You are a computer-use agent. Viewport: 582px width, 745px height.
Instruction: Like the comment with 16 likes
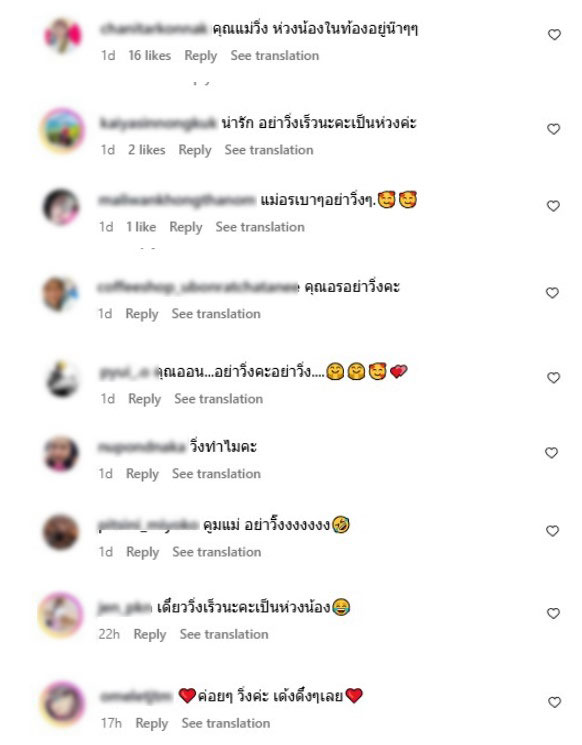[554, 35]
